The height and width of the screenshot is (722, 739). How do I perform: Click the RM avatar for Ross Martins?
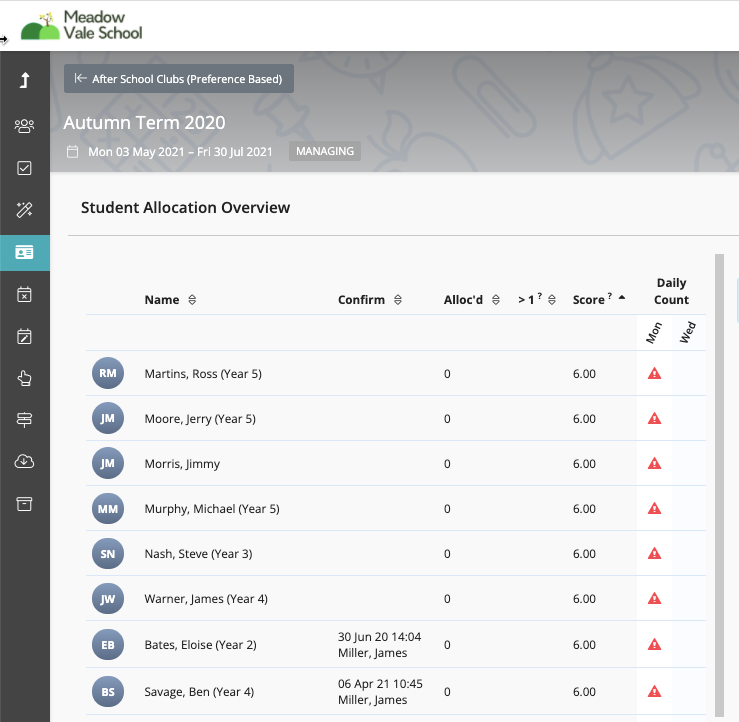click(x=108, y=373)
